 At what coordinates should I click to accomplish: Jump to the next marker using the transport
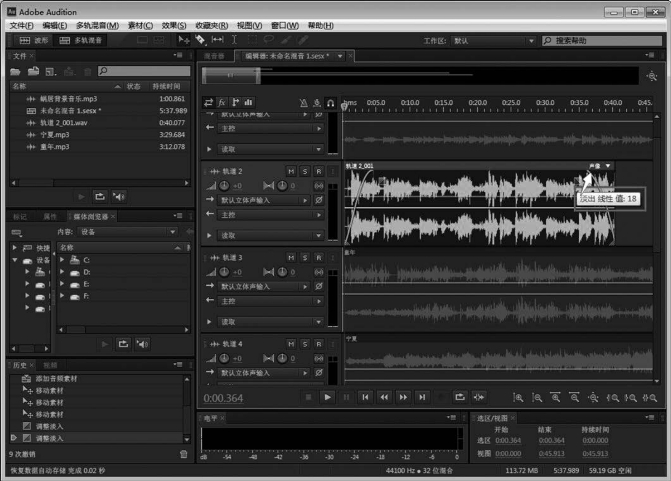[x=424, y=397]
